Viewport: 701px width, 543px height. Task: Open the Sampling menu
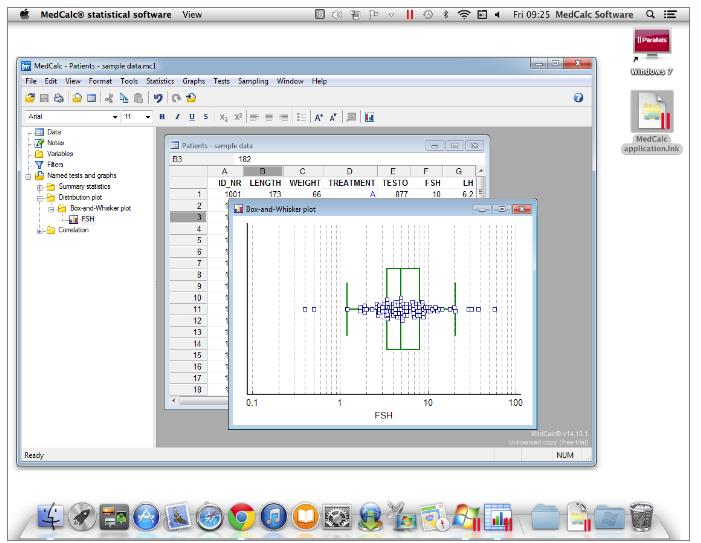(253, 81)
